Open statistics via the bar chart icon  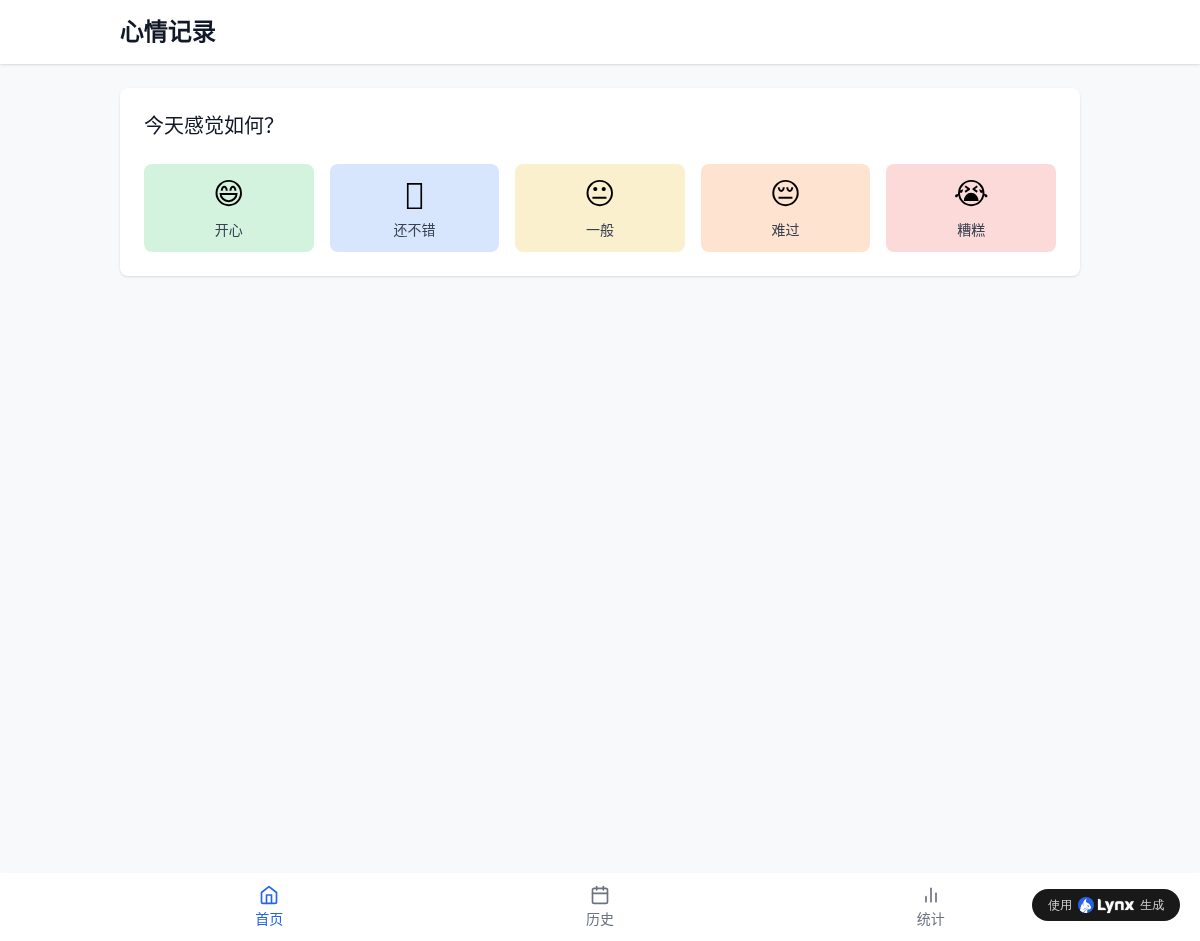[x=931, y=895]
